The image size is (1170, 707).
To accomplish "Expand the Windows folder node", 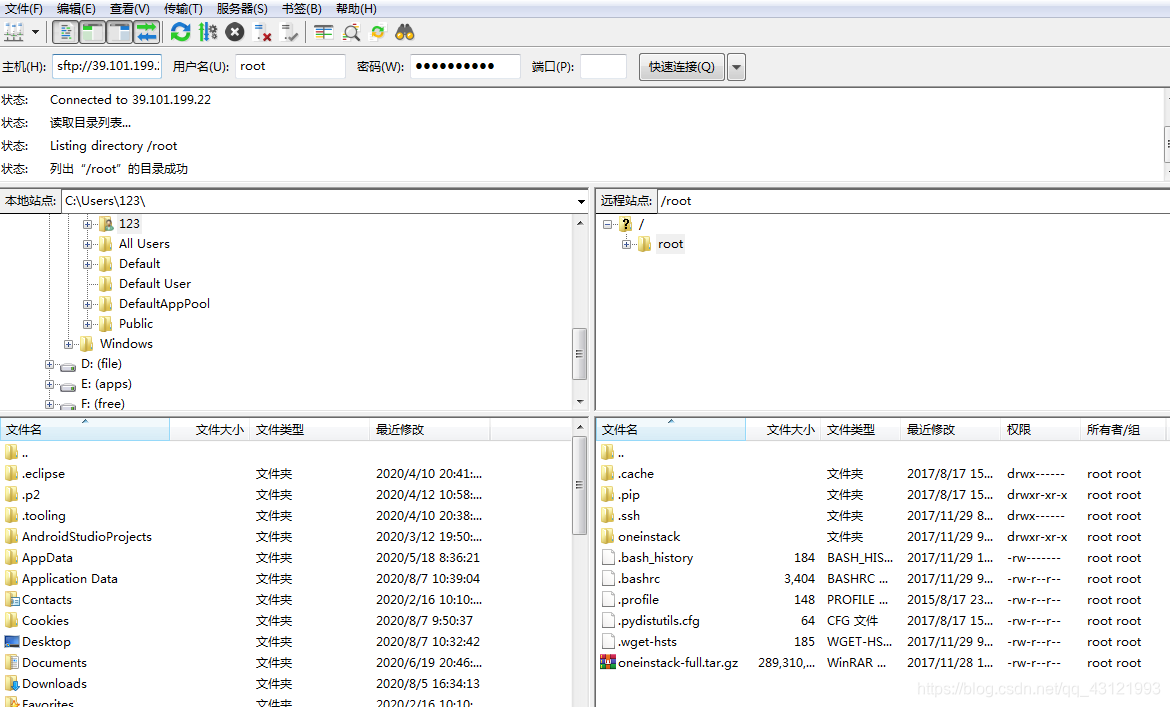I will click(x=69, y=345).
